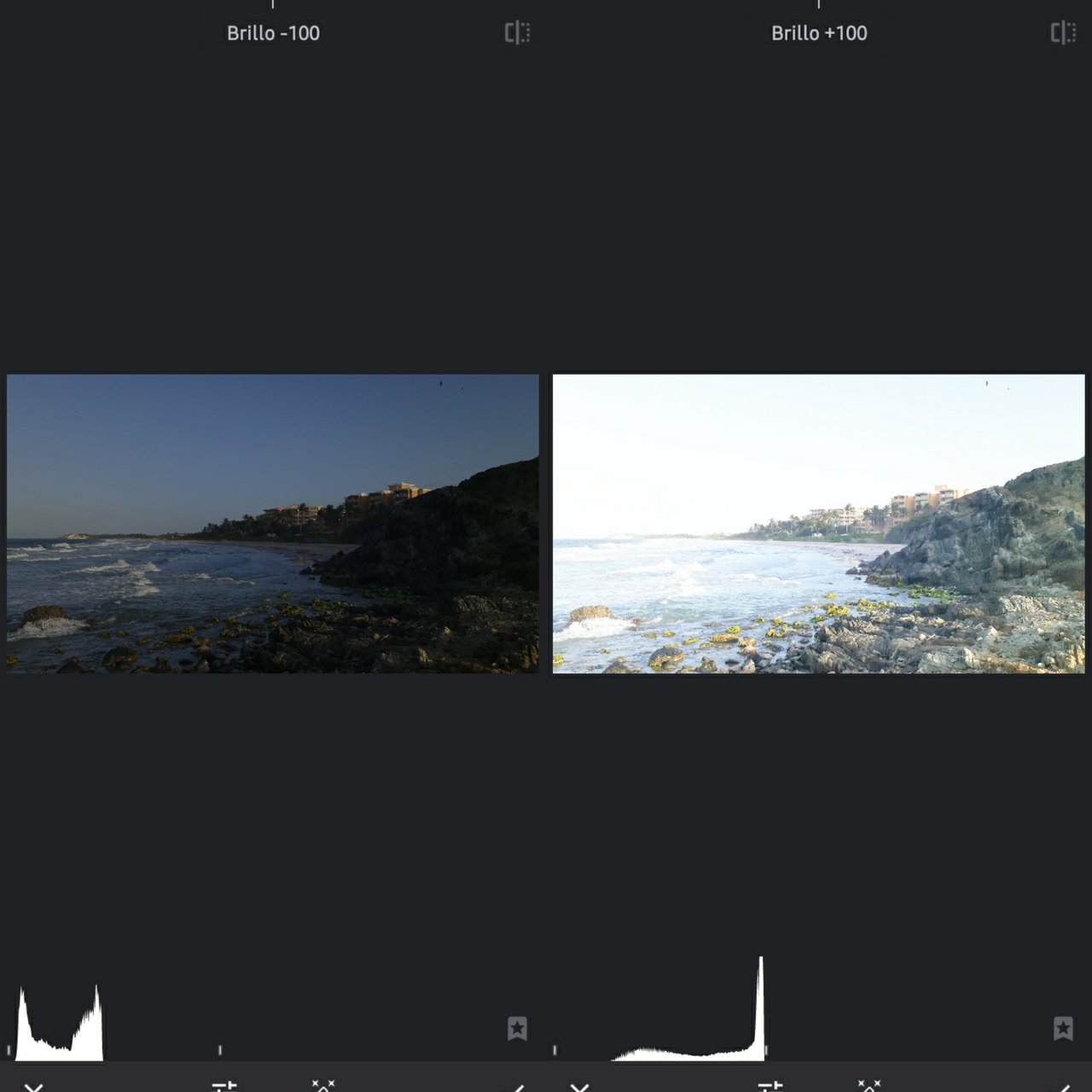Click the histogram under the brightened photo
The image size is (1092, 1092).
coord(688,1009)
